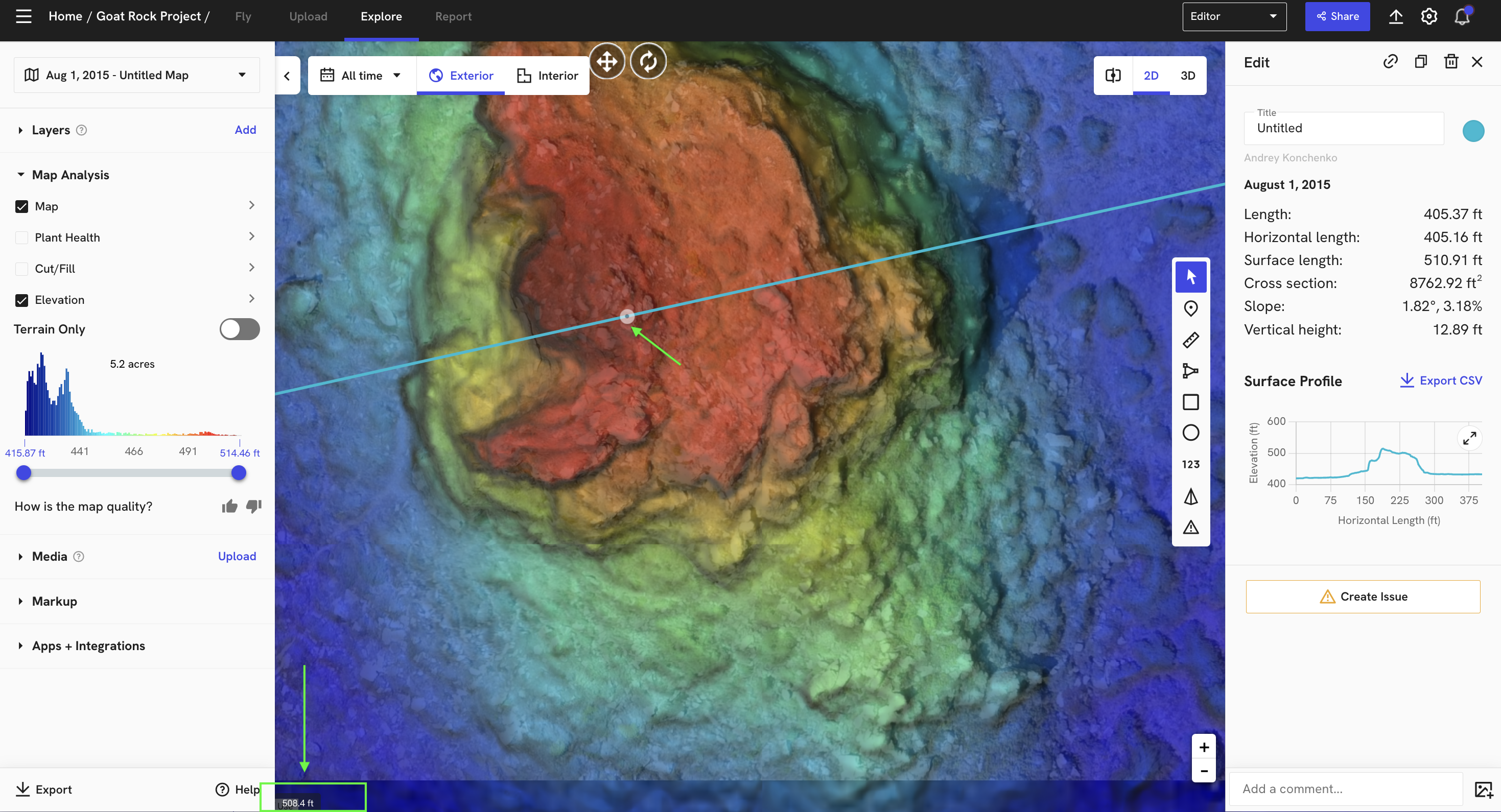Open the Report menu item
Viewport: 1501px width, 812px height.
tap(453, 16)
